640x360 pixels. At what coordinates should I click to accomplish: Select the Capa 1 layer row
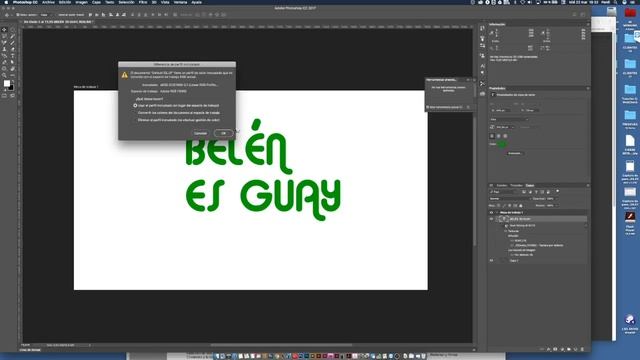pyautogui.click(x=538, y=260)
